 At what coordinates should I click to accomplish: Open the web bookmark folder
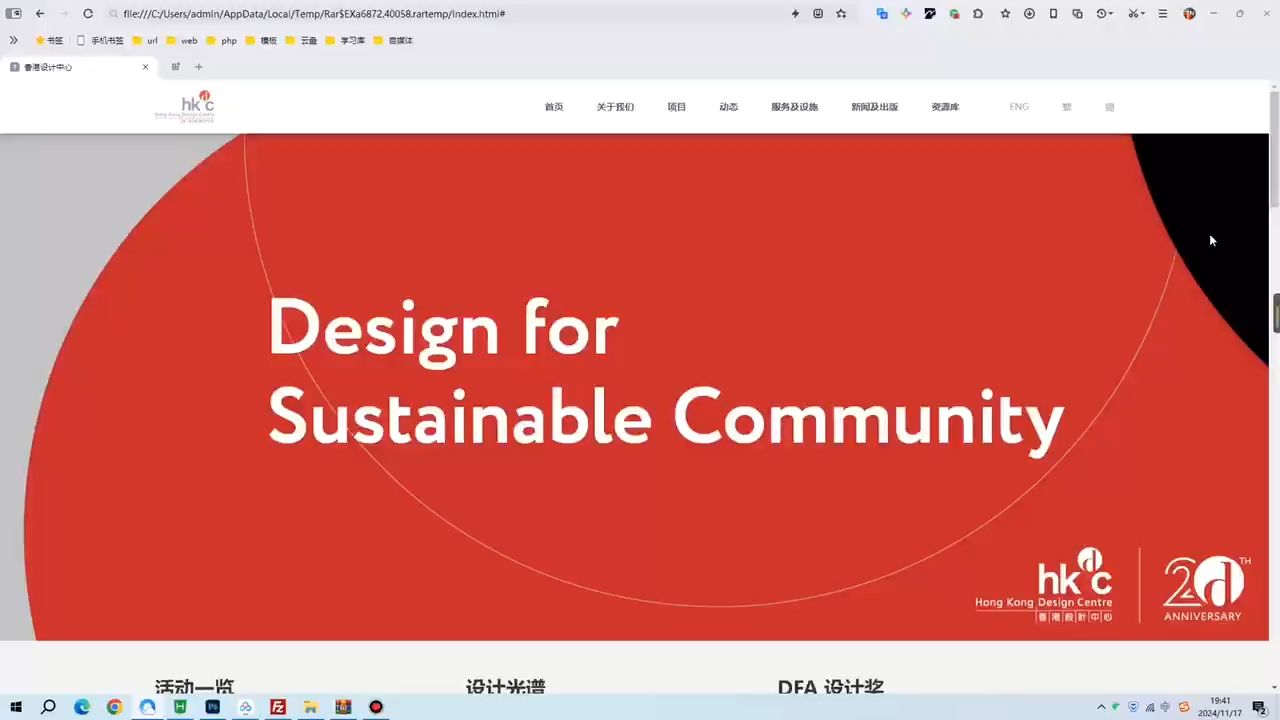click(181, 41)
